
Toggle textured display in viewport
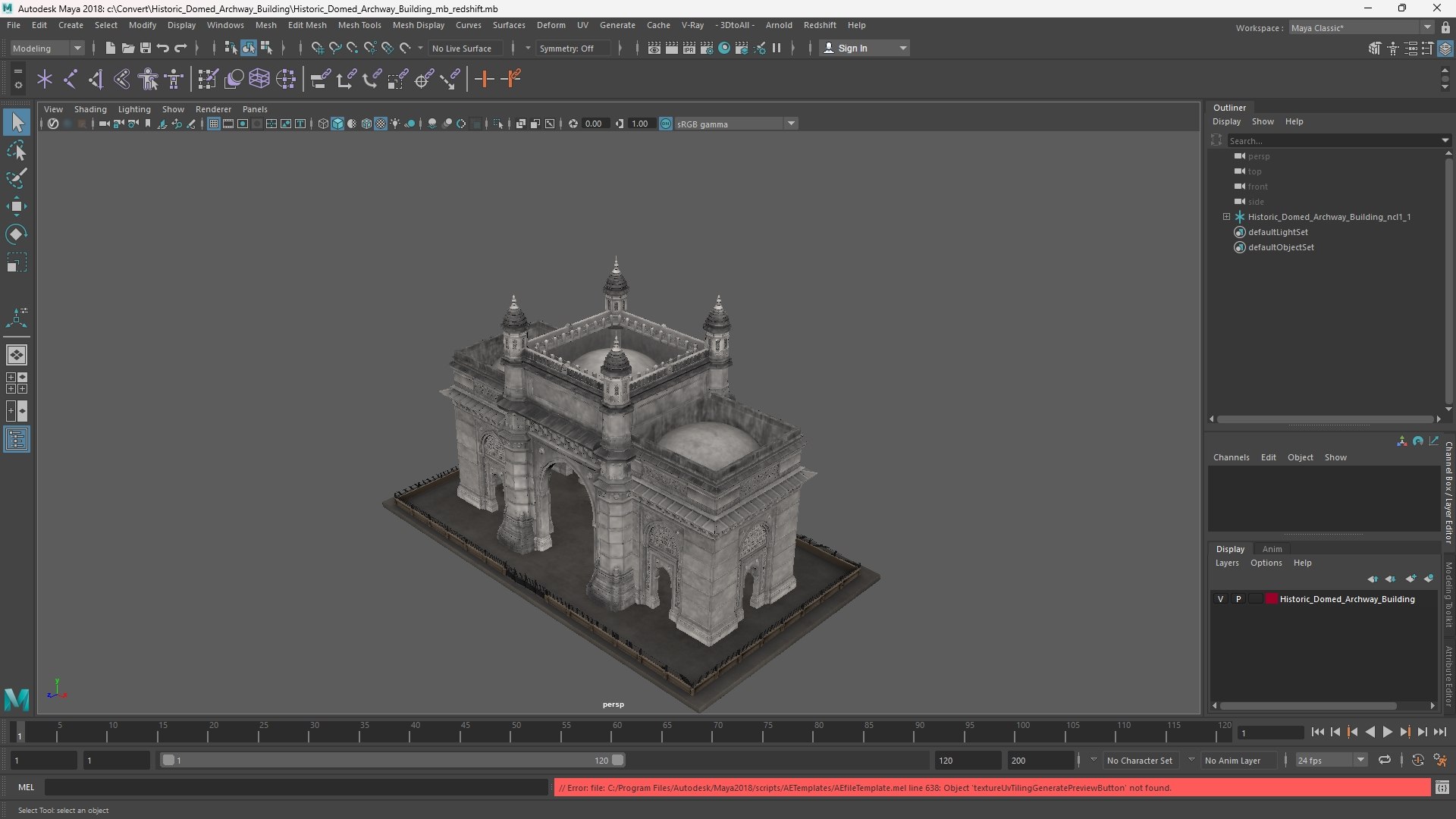[381, 124]
